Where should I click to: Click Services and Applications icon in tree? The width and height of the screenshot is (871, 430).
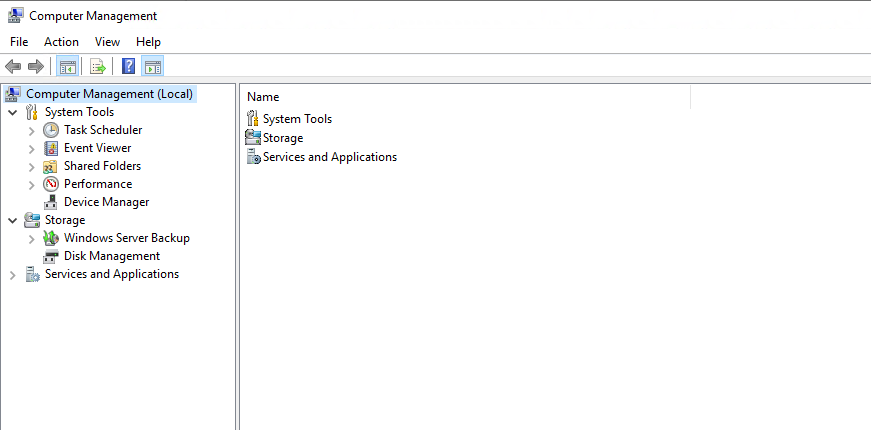click(x=33, y=274)
